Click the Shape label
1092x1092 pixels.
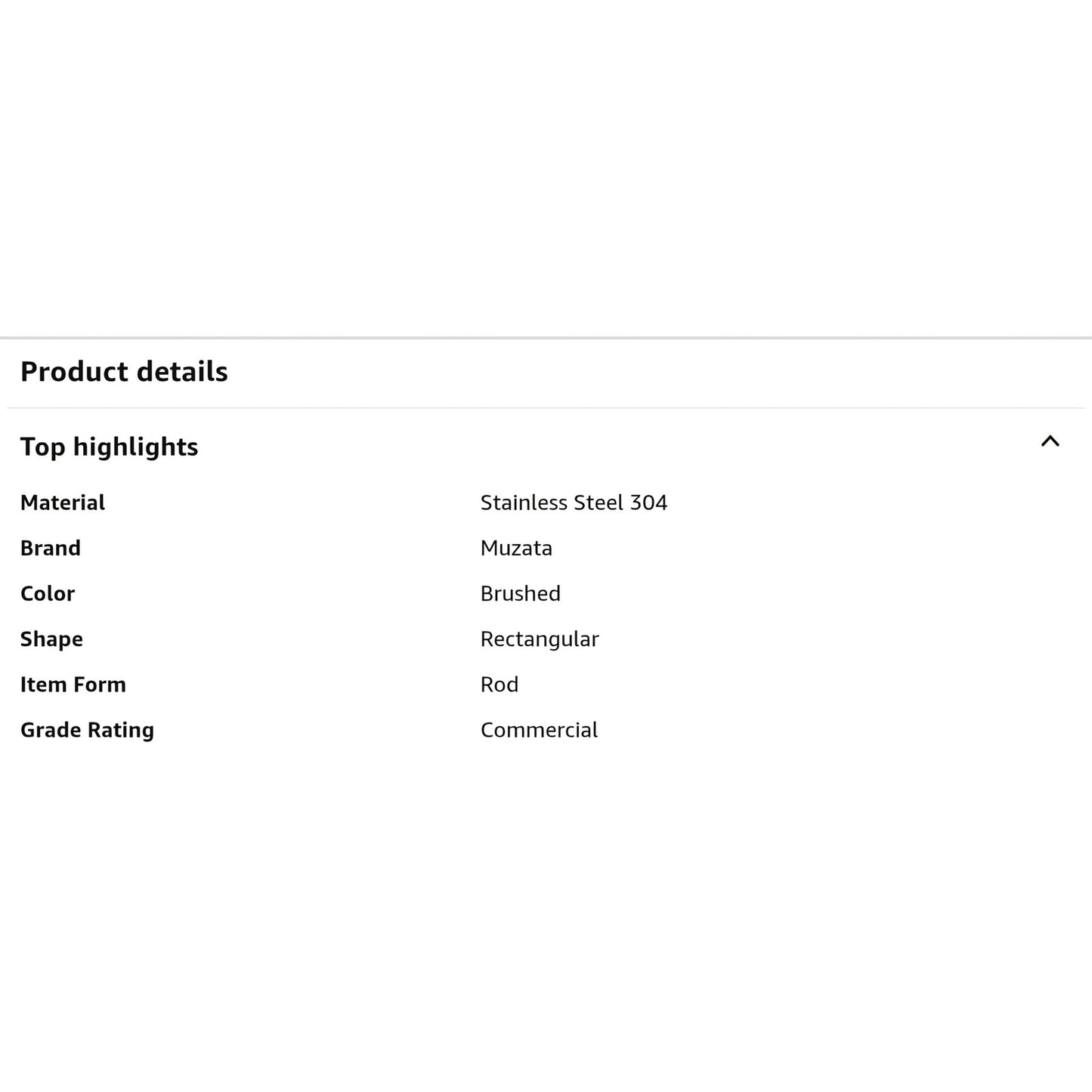pyautogui.click(x=51, y=639)
